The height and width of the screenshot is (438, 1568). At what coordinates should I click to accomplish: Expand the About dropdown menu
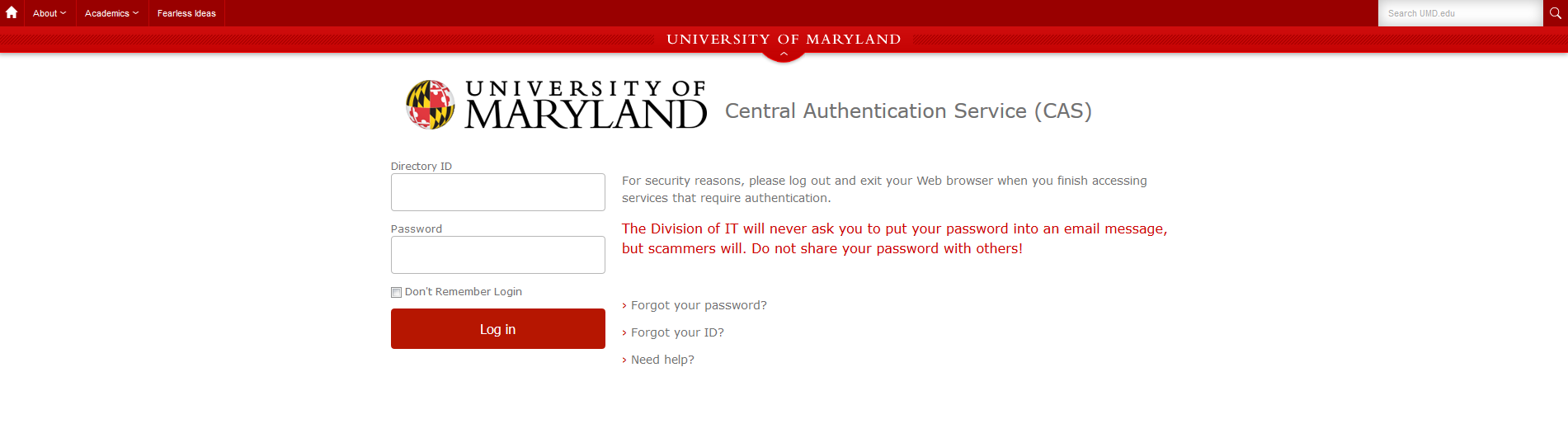pos(49,13)
